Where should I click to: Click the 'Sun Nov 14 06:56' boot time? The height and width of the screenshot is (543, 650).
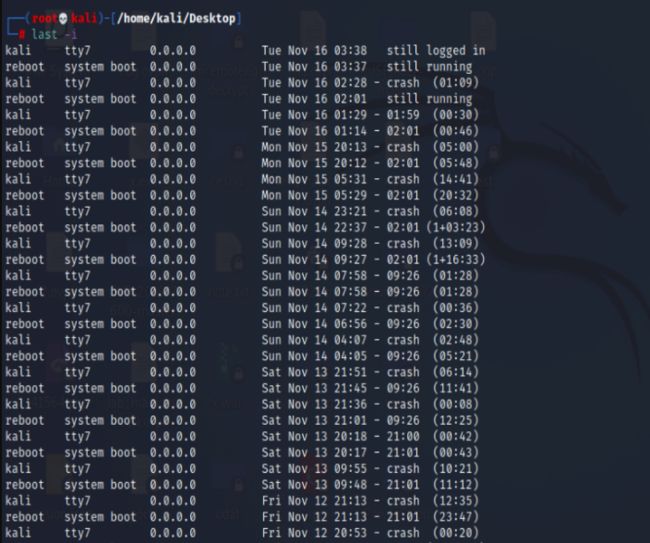point(314,324)
